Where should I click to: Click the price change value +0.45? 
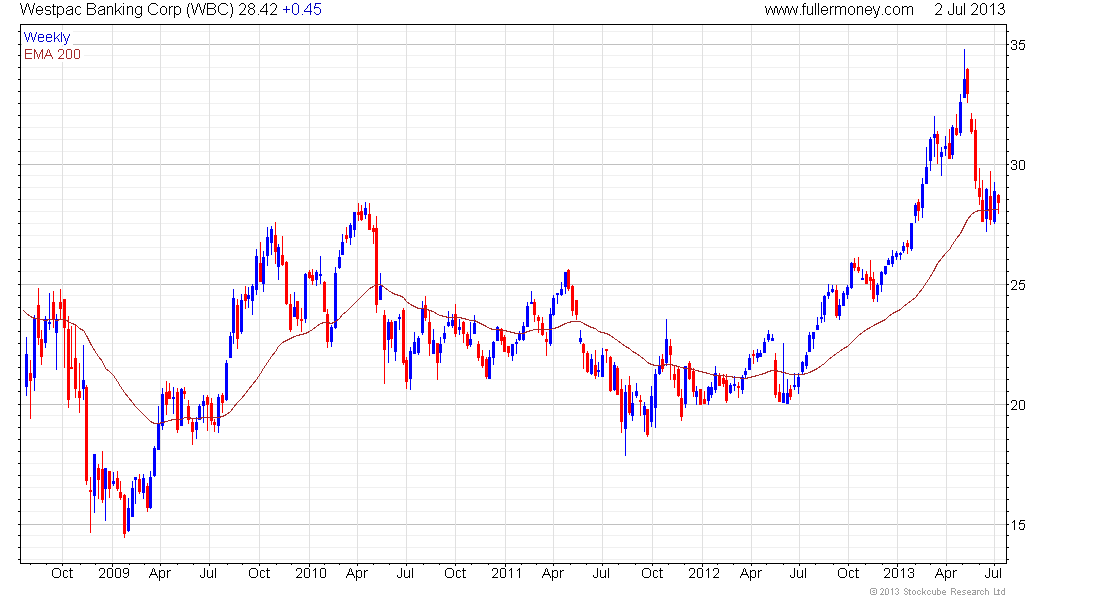(302, 10)
